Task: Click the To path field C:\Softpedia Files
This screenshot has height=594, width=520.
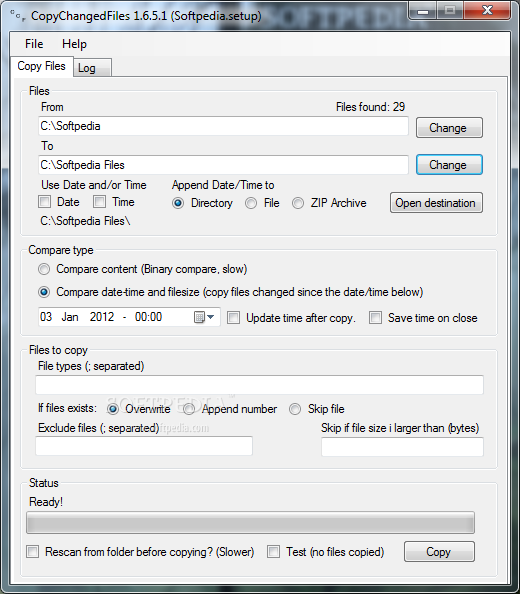Action: tap(223, 165)
